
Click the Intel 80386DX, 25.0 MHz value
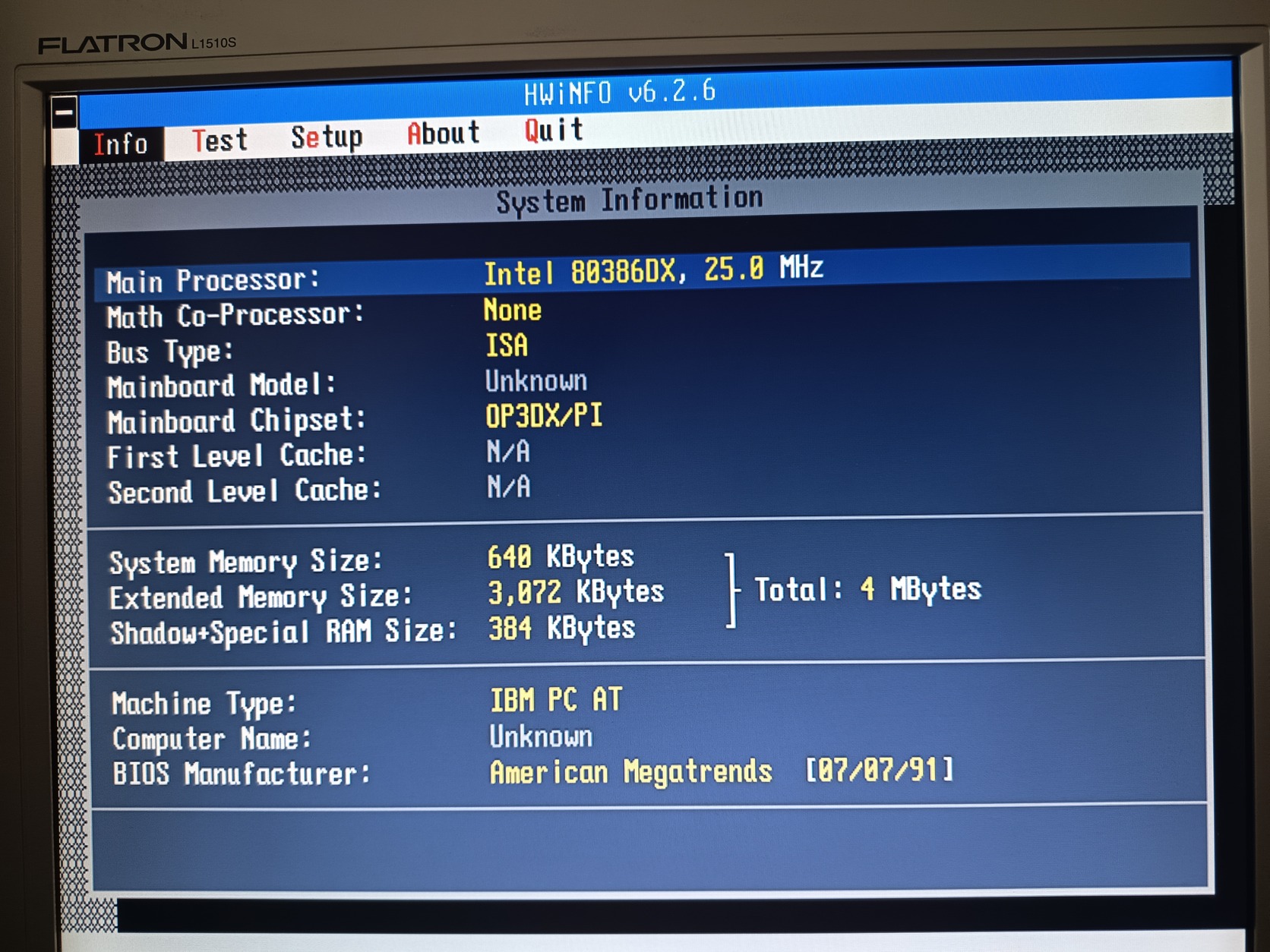[x=654, y=270]
